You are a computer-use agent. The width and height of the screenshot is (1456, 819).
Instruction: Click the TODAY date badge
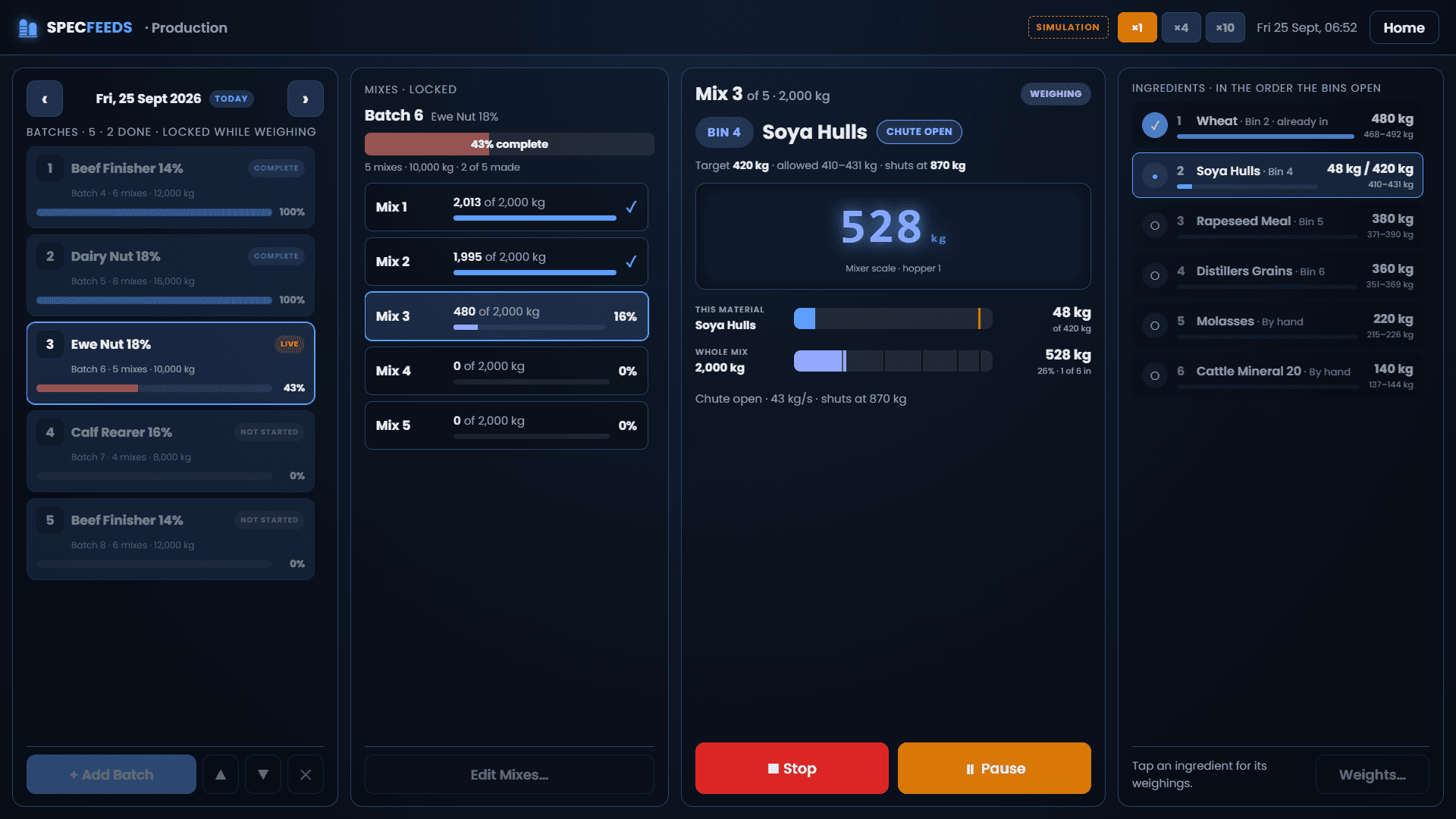(231, 99)
